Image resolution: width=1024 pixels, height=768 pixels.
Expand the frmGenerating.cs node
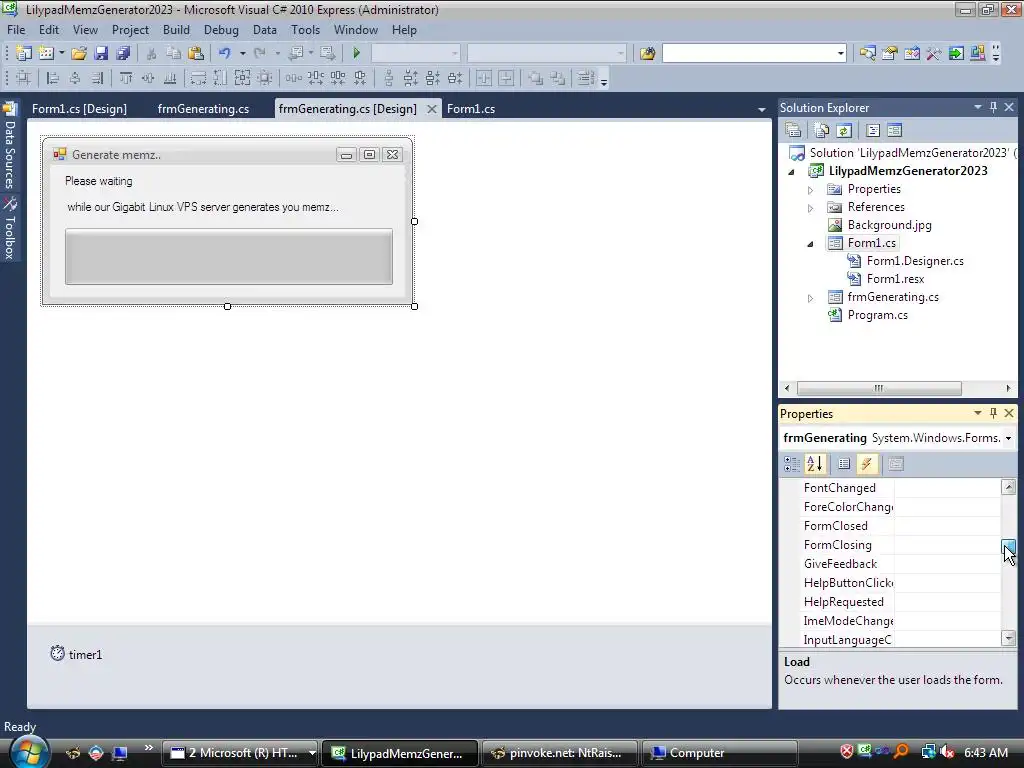coord(810,298)
